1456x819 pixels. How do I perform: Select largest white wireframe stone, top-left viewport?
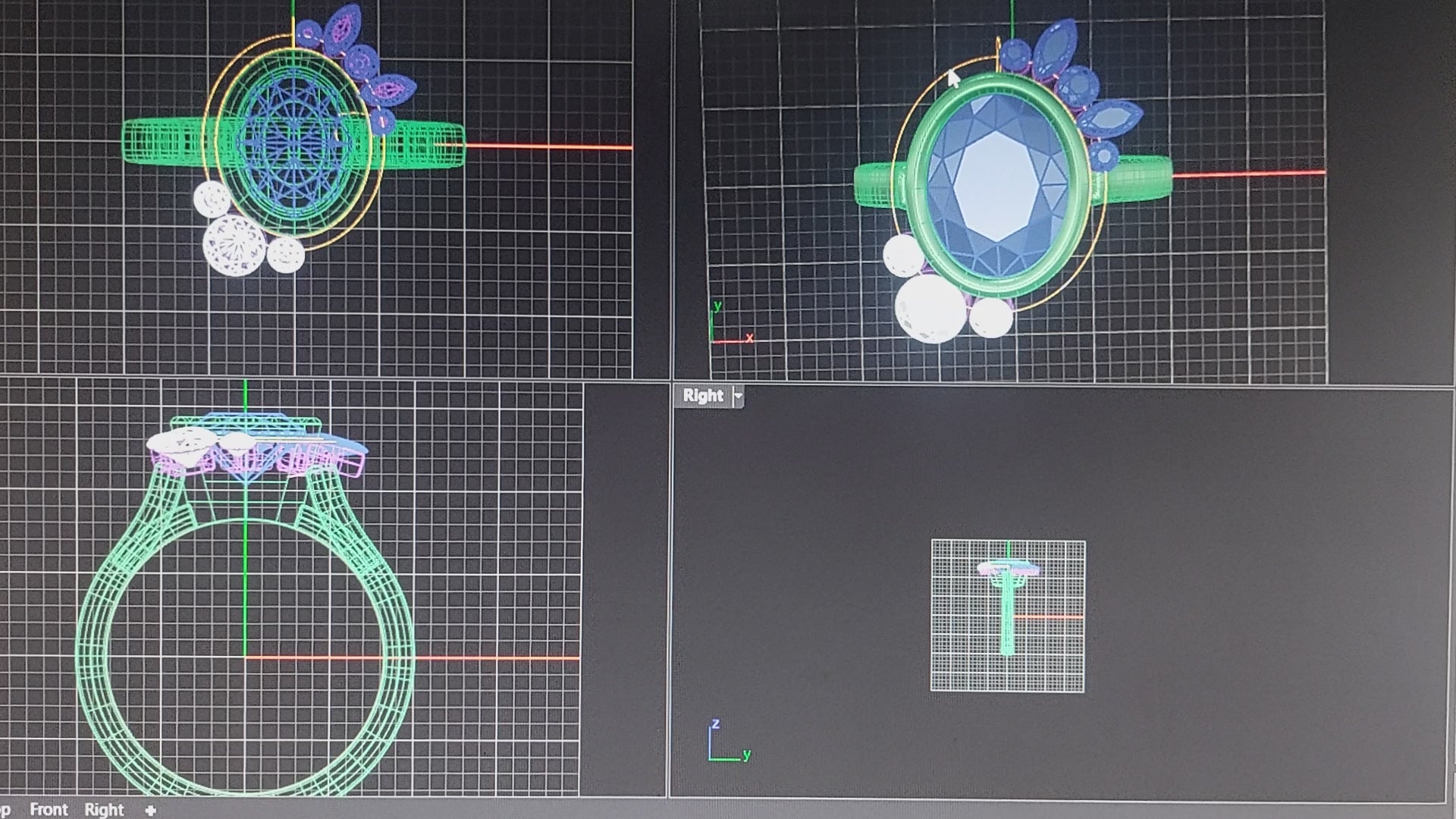click(234, 244)
